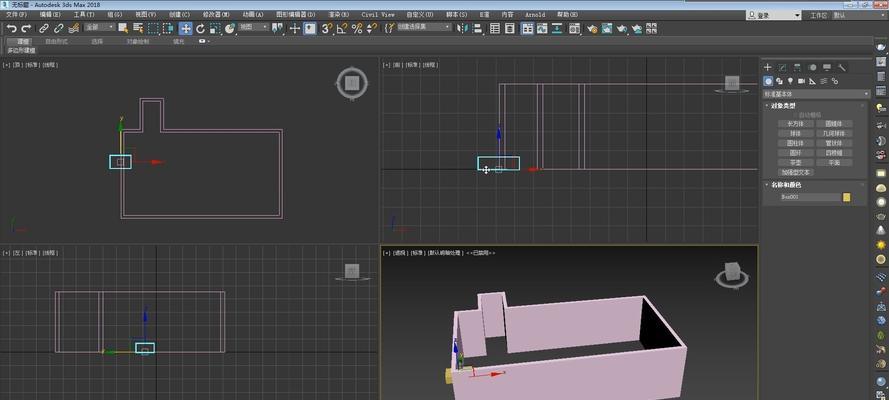The image size is (889, 400).
Task: Enable the 自动栅格 checkbox
Action: [x=795, y=115]
